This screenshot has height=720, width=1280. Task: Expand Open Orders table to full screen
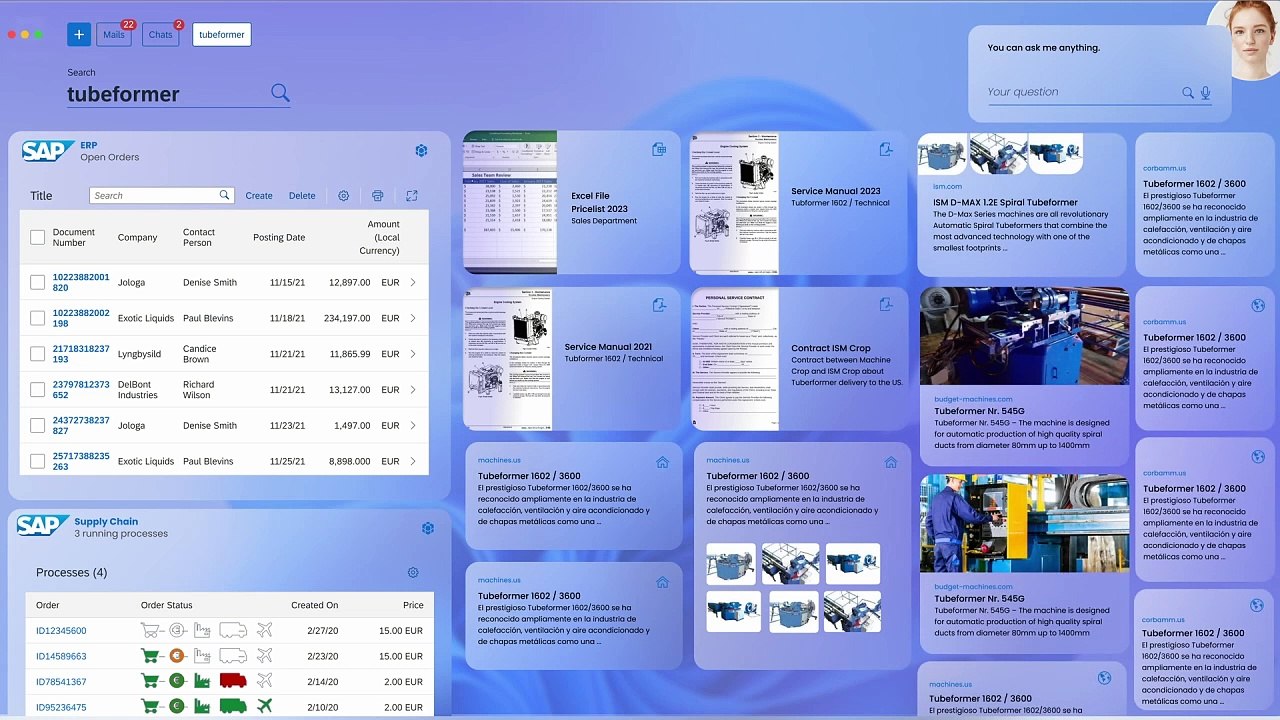click(412, 196)
